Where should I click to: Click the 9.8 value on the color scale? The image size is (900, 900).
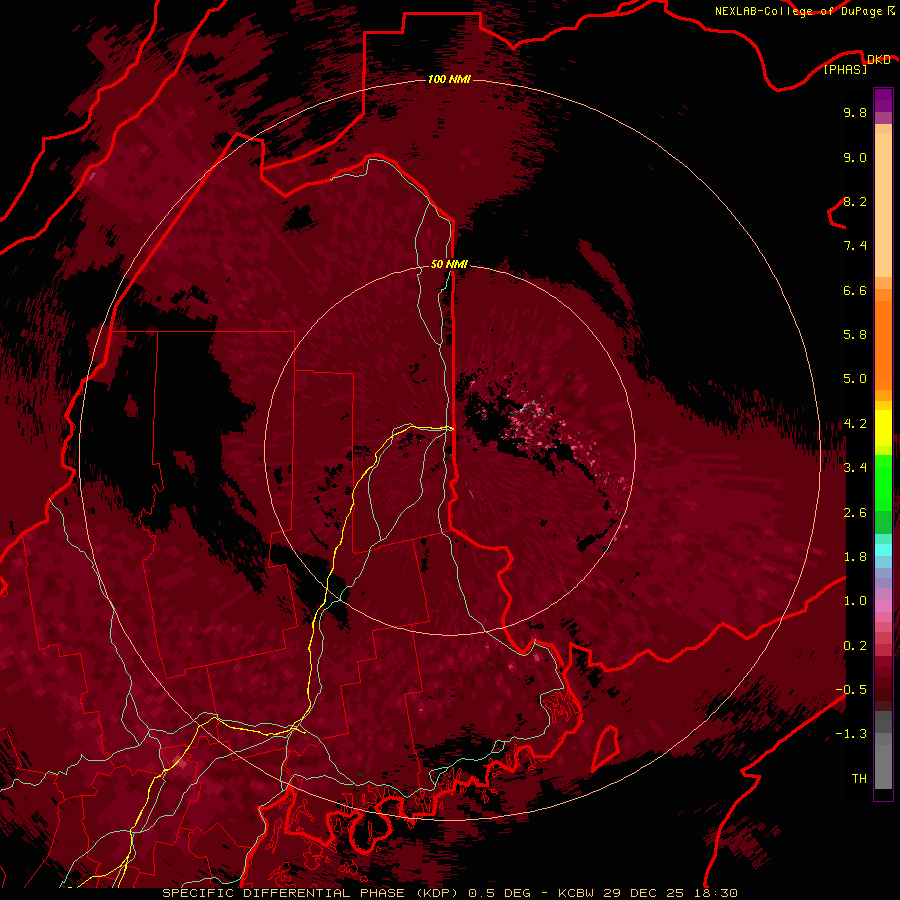(855, 112)
